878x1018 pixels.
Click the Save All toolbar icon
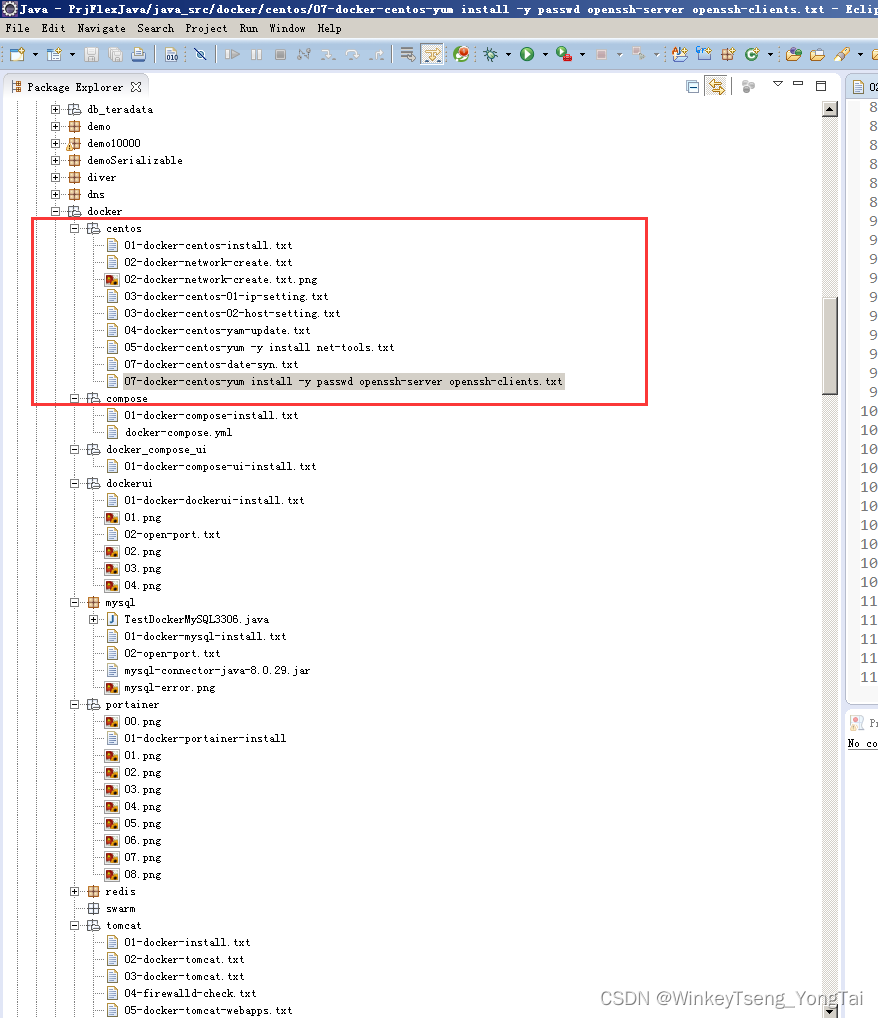pyautogui.click(x=117, y=55)
